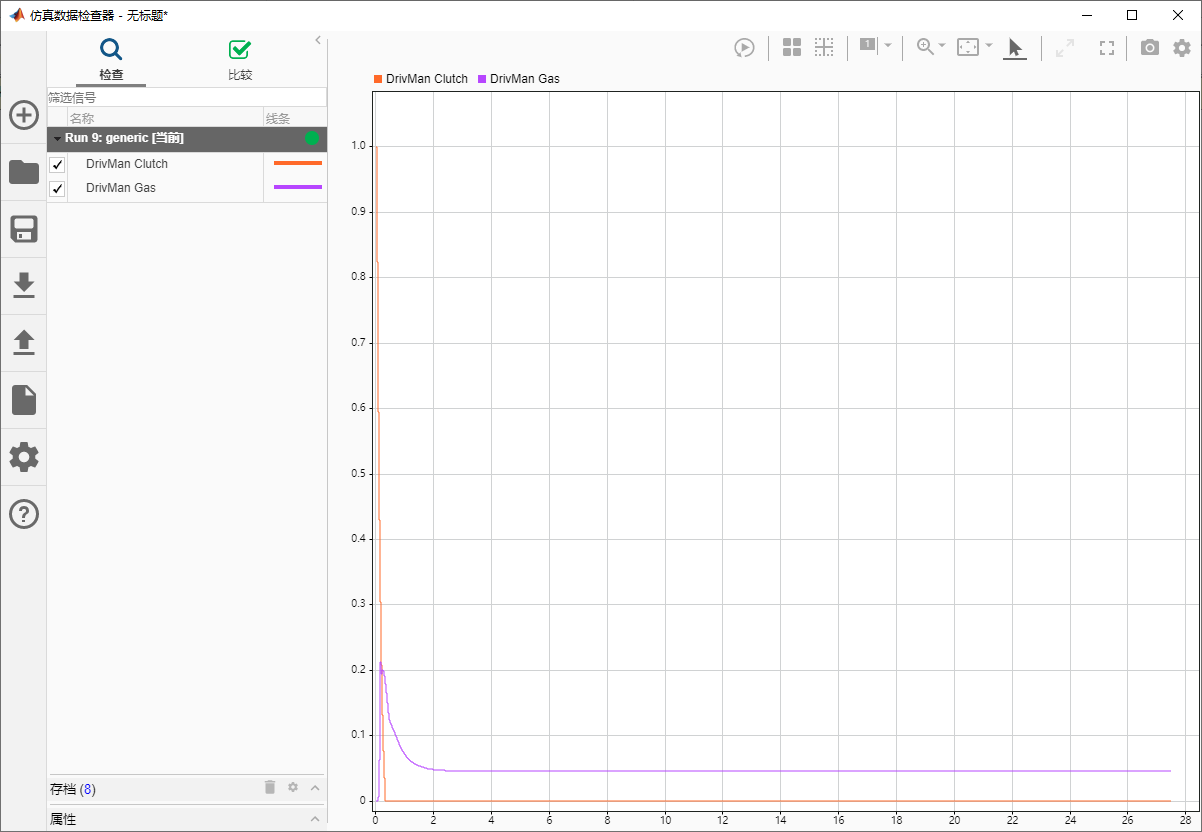
Task: Click the save disk icon in sidebar
Action: coord(24,229)
